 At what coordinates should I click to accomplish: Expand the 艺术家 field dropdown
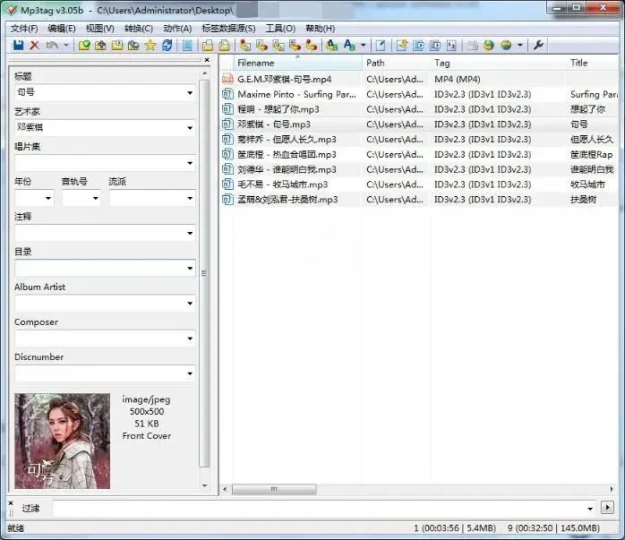pos(190,128)
